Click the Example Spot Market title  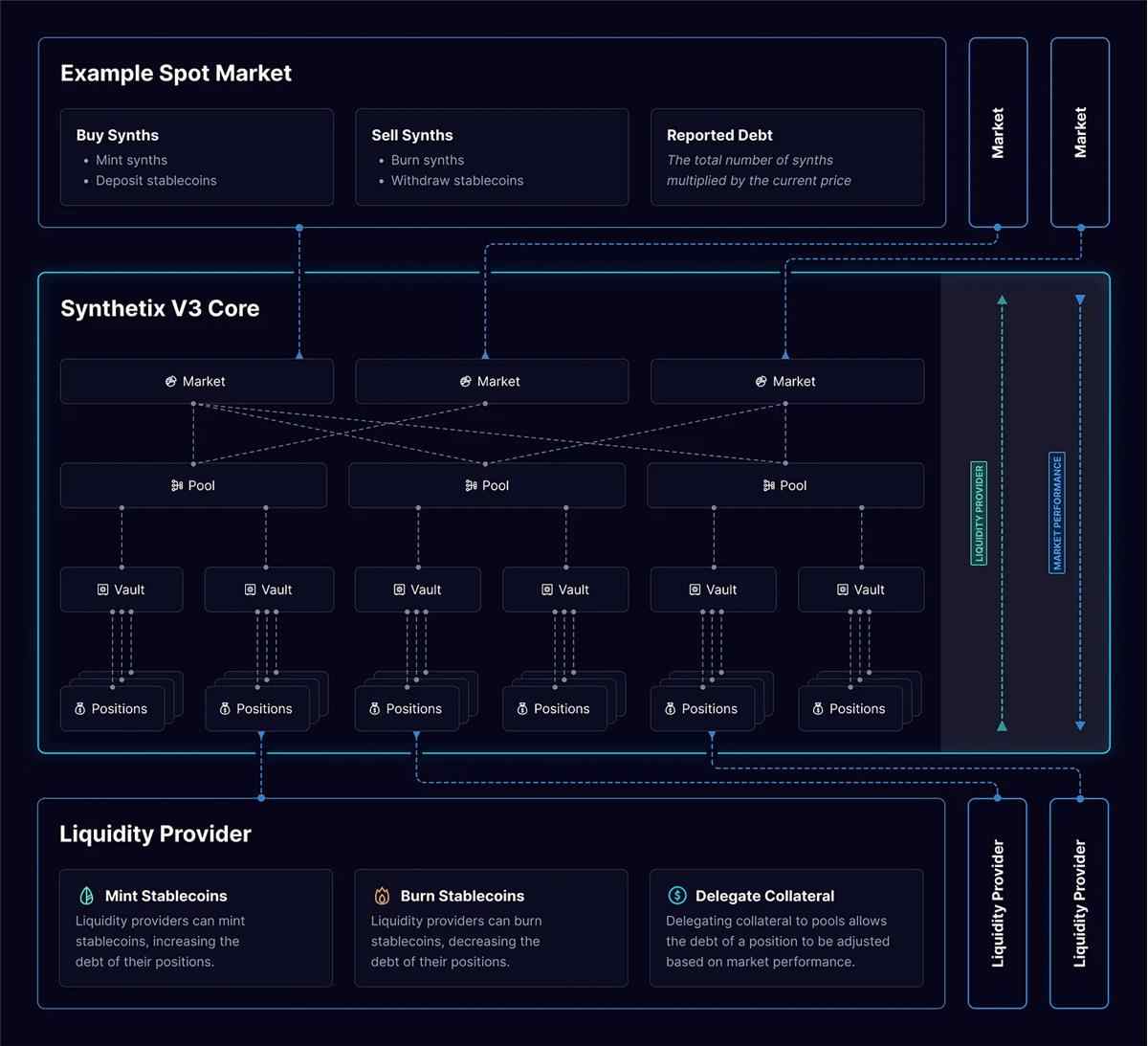point(176,73)
